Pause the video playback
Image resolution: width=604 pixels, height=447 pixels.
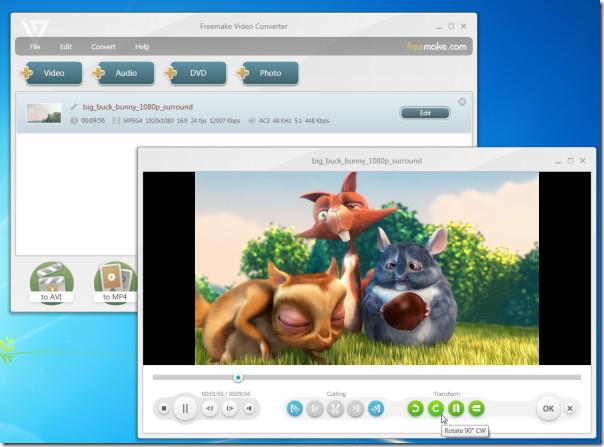(185, 408)
